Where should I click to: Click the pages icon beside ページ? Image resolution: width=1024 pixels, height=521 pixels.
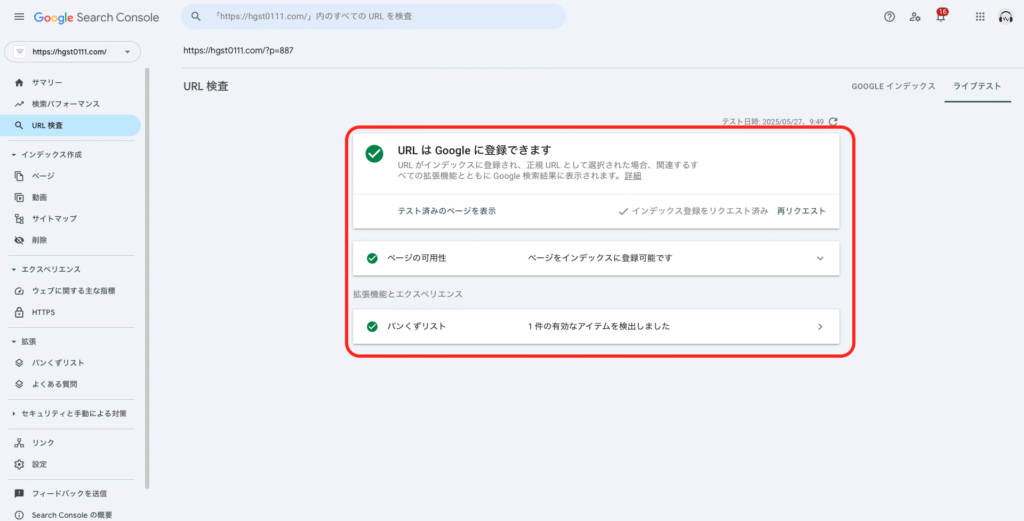point(19,176)
